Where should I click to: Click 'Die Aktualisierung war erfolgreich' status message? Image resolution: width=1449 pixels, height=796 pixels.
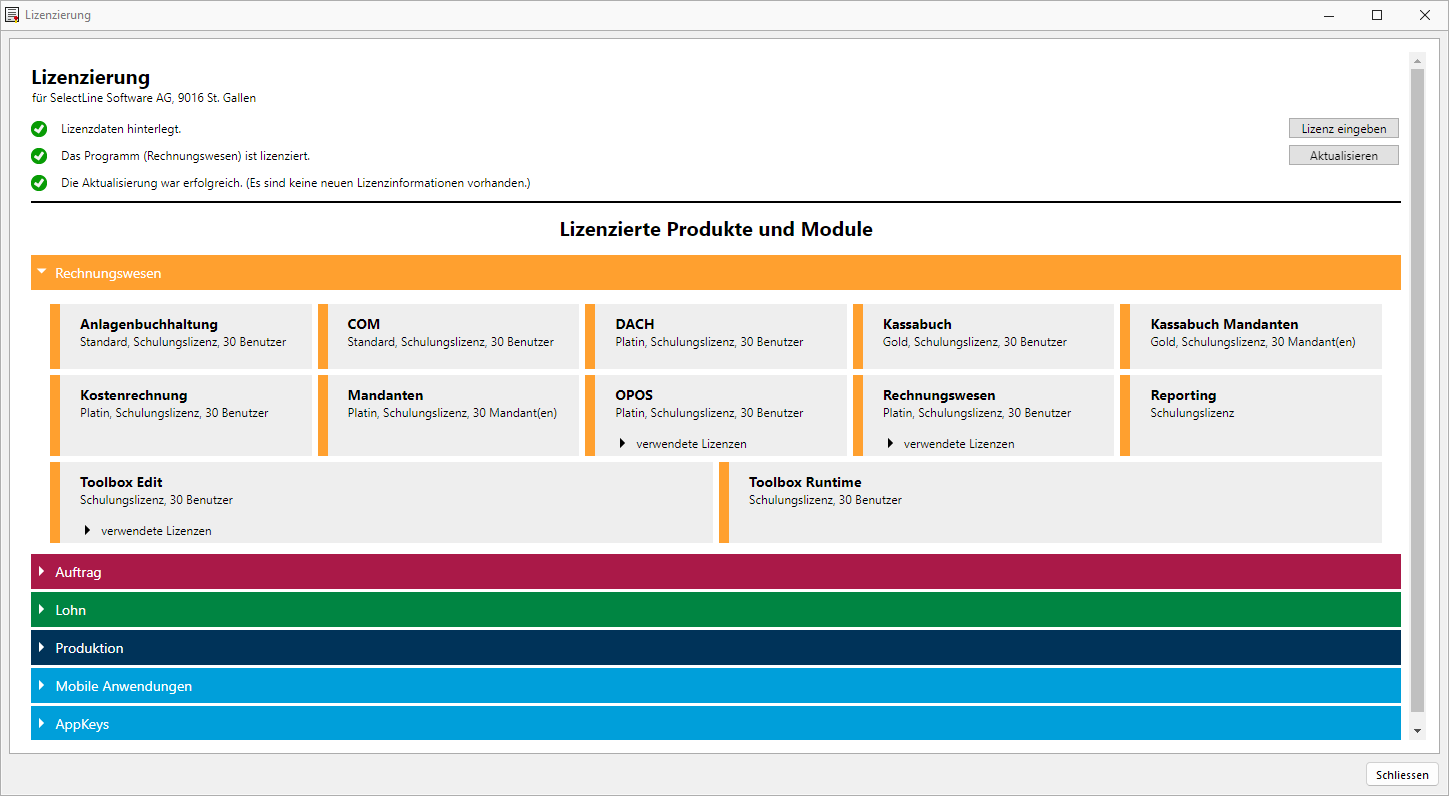click(295, 183)
